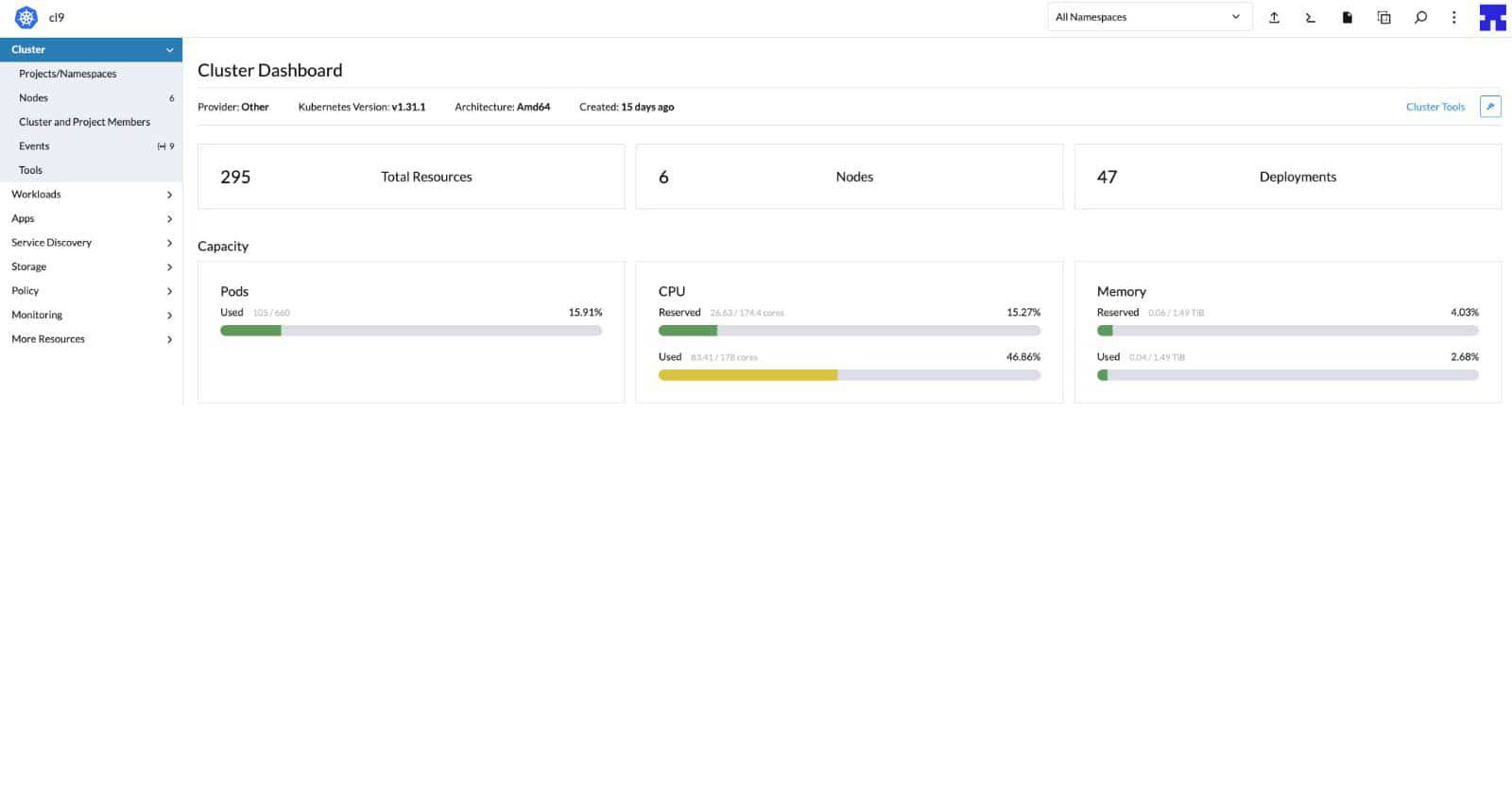Open the All Namespaces dropdown
The width and height of the screenshot is (1512, 789).
point(1148,17)
